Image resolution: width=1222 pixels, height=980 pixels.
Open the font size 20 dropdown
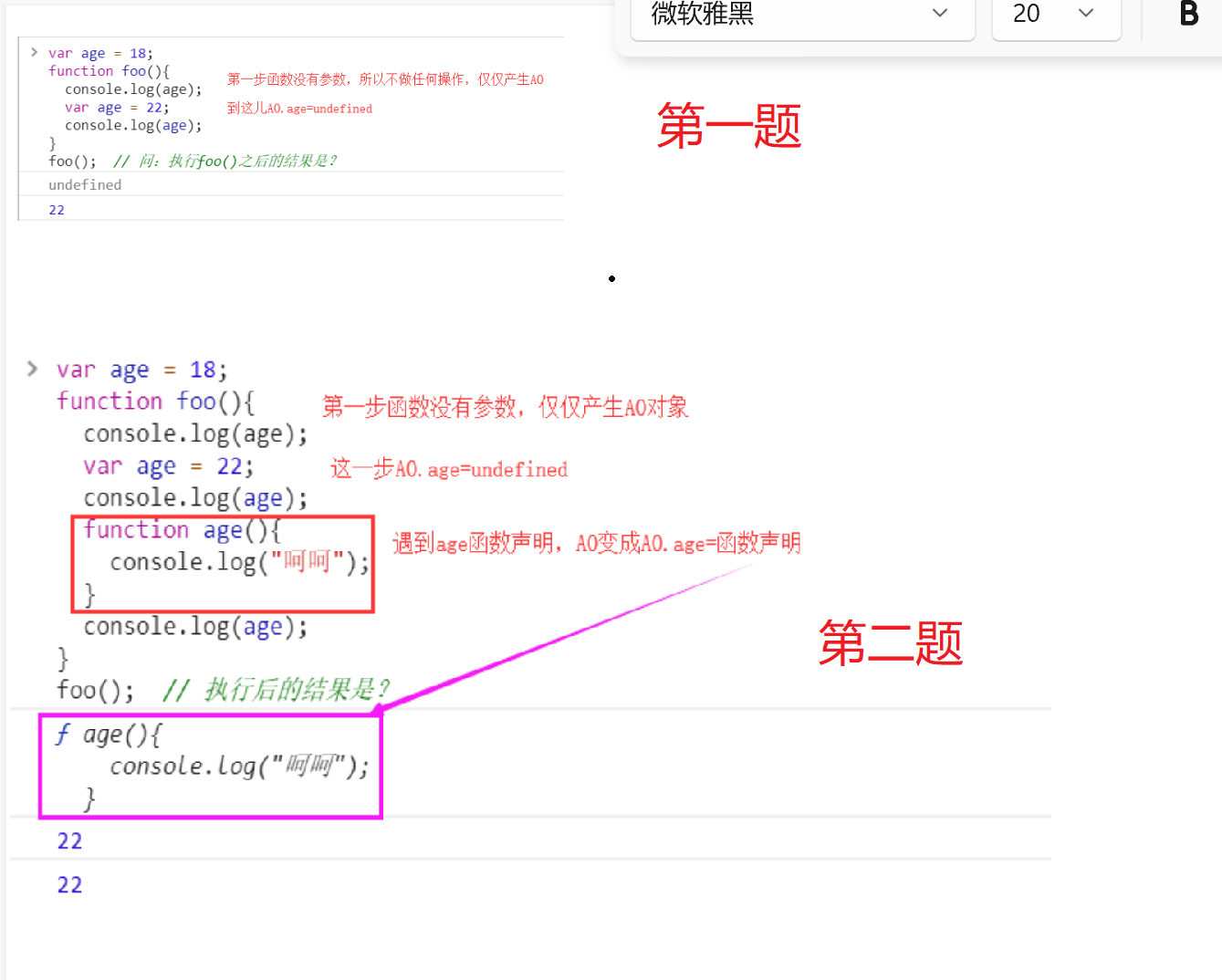click(x=1056, y=15)
